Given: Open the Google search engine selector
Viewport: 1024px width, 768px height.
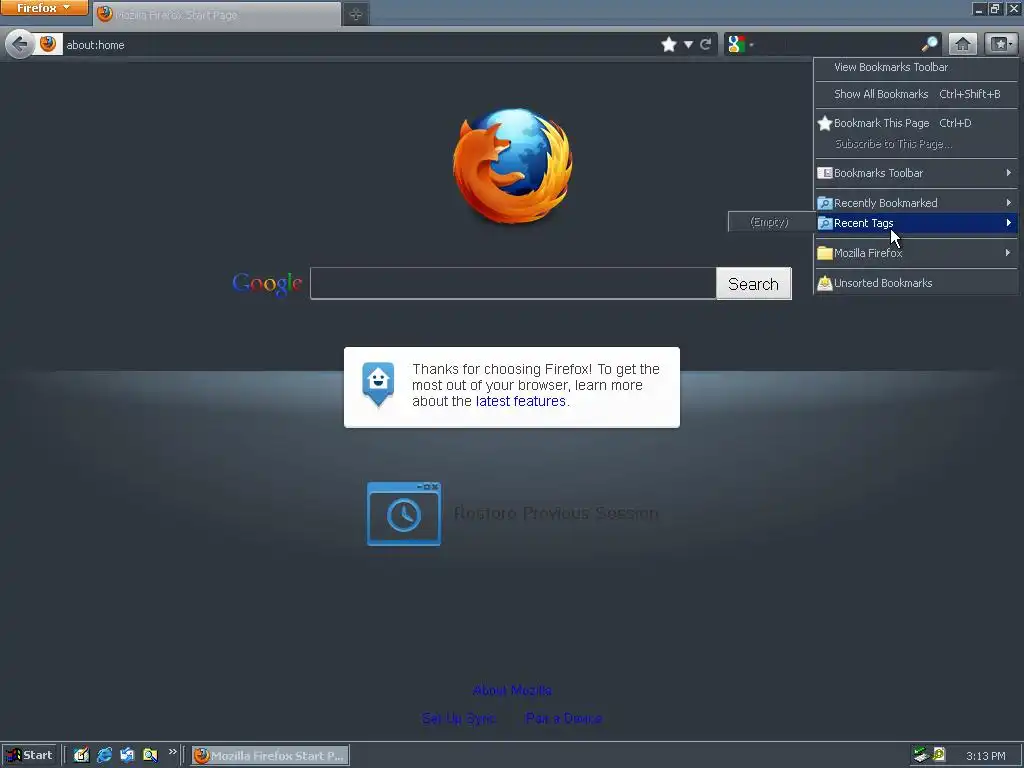Looking at the screenshot, I should tap(741, 44).
